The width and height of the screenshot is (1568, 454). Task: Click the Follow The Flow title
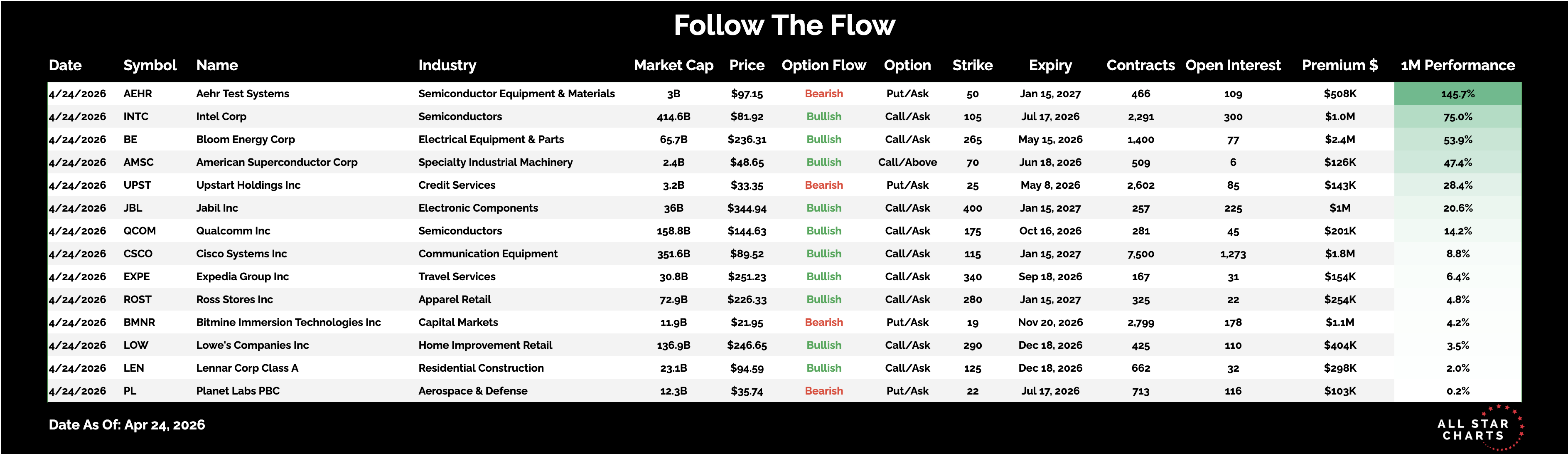coord(784,26)
